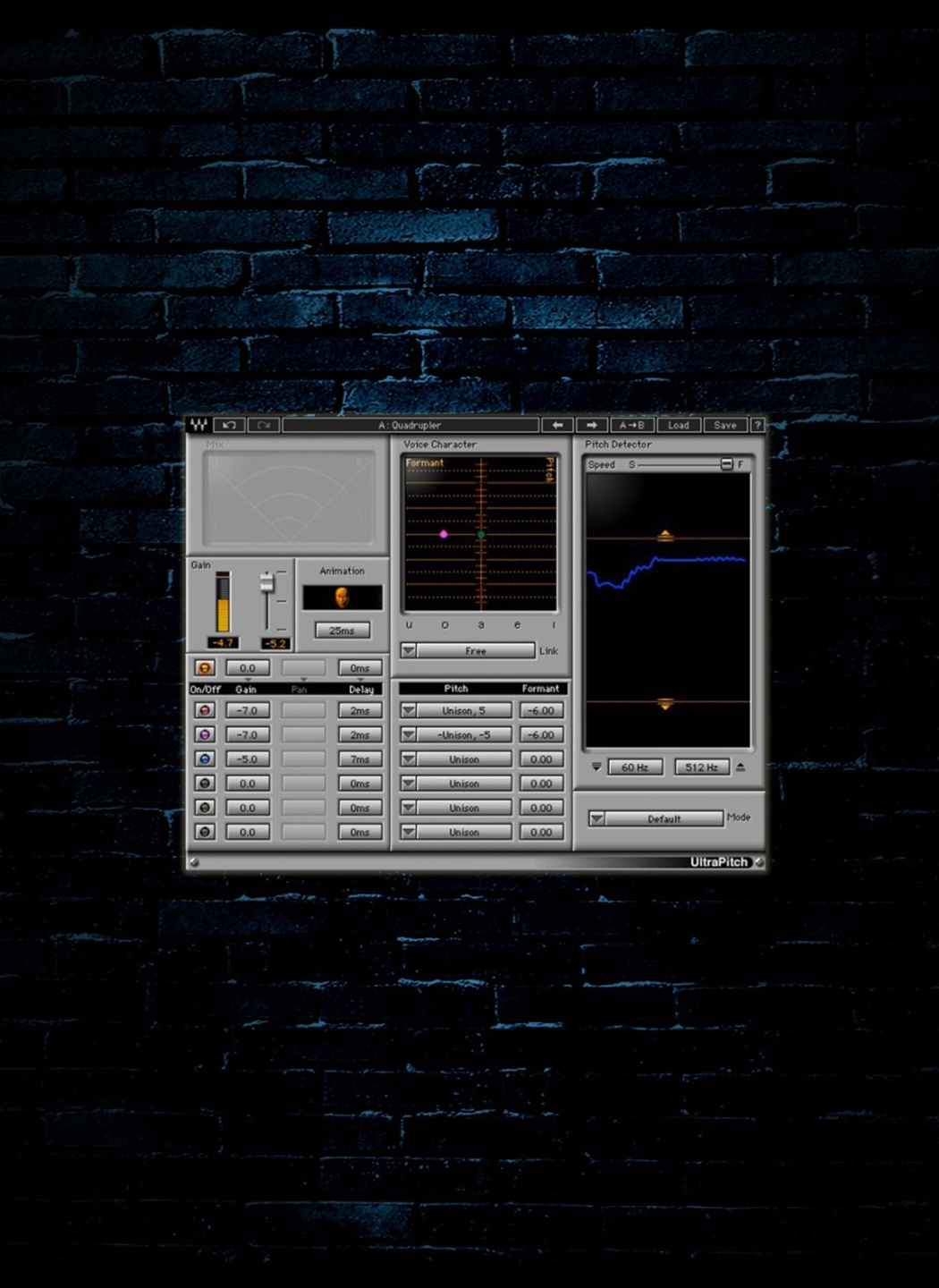Click the pitch detector graph display
The height and width of the screenshot is (1288, 939).
[x=667, y=611]
